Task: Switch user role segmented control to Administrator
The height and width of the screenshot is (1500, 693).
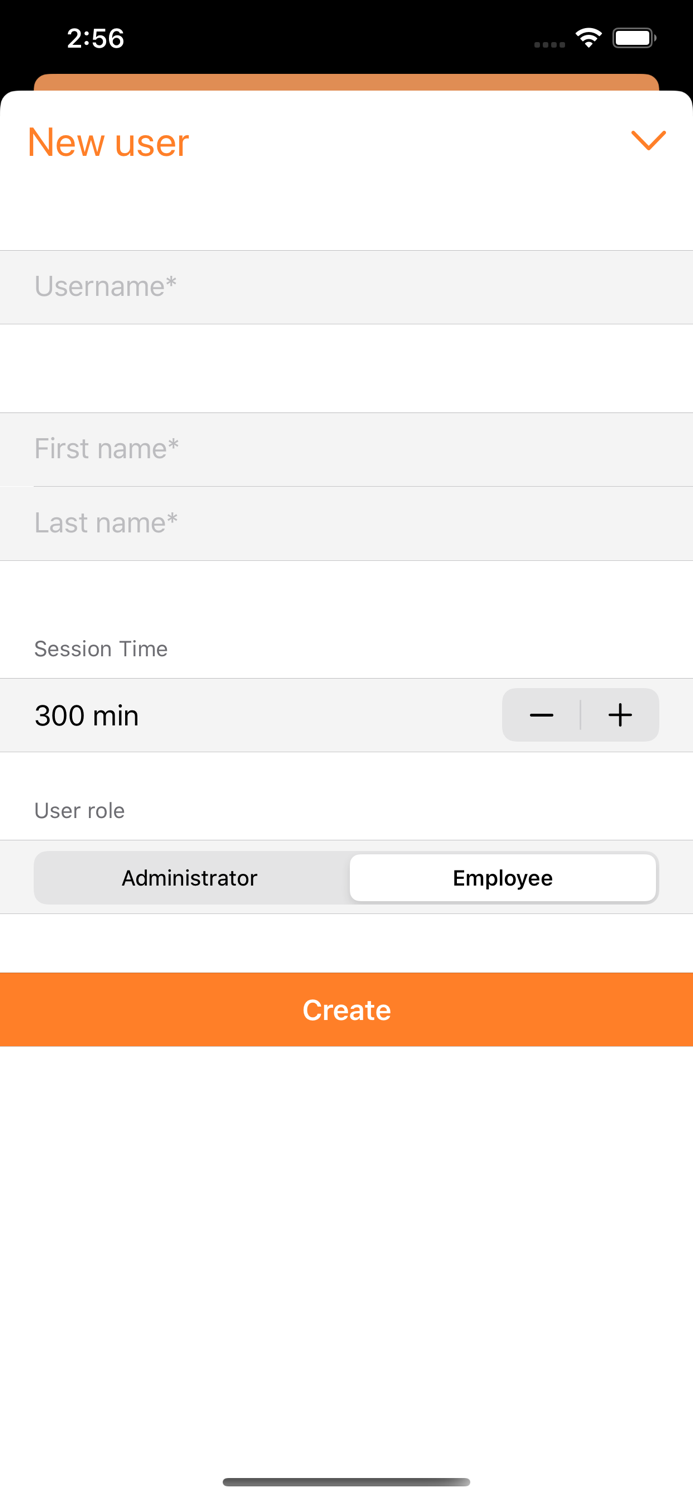Action: pyautogui.click(x=189, y=877)
